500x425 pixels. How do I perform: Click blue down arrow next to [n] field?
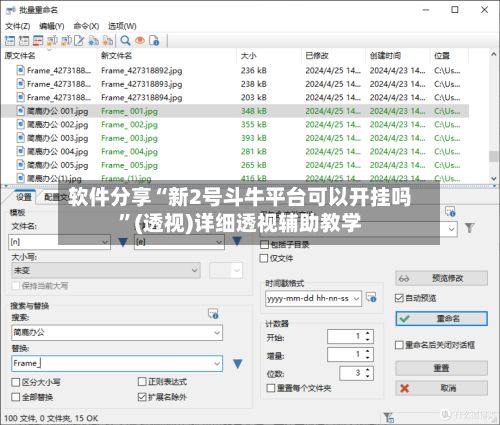tap(123, 242)
